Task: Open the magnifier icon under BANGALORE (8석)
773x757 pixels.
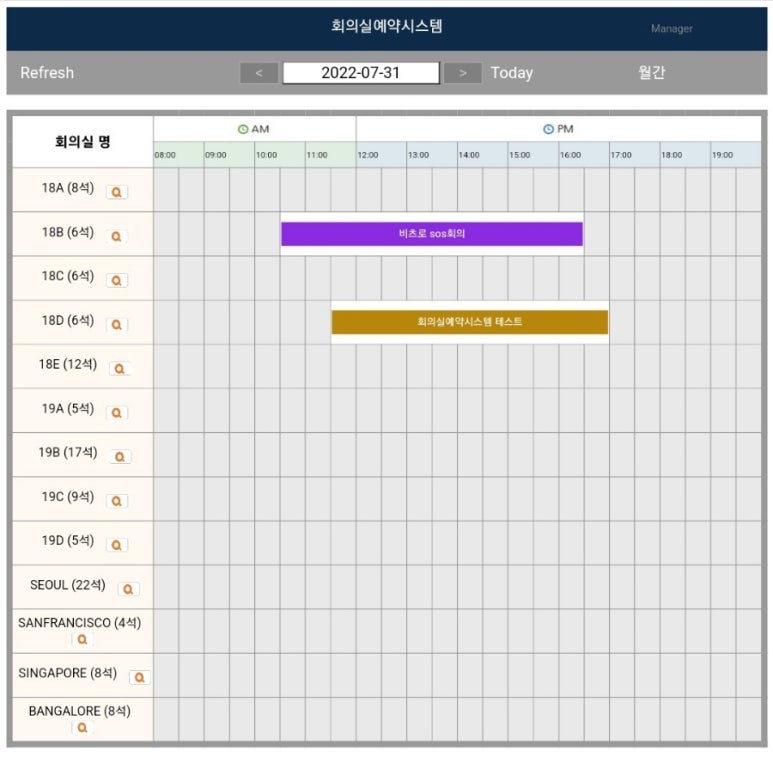Action: tap(82, 727)
